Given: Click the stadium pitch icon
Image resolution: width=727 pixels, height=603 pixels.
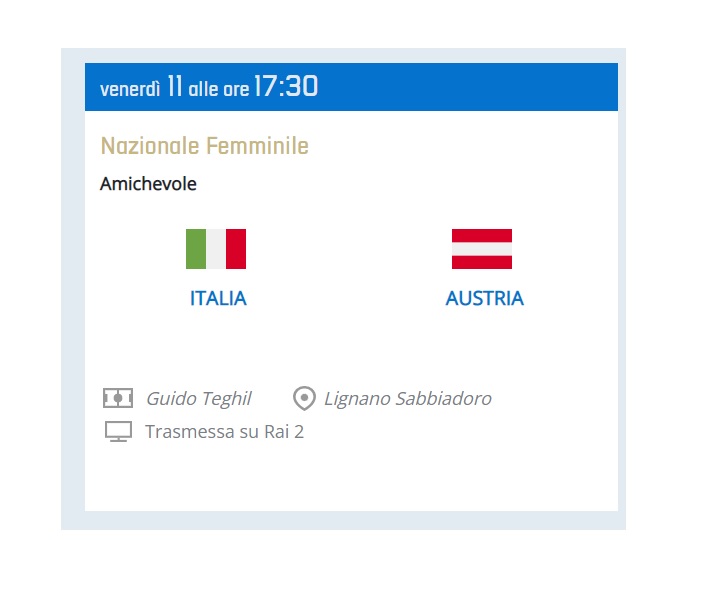Looking at the screenshot, I should [x=118, y=398].
